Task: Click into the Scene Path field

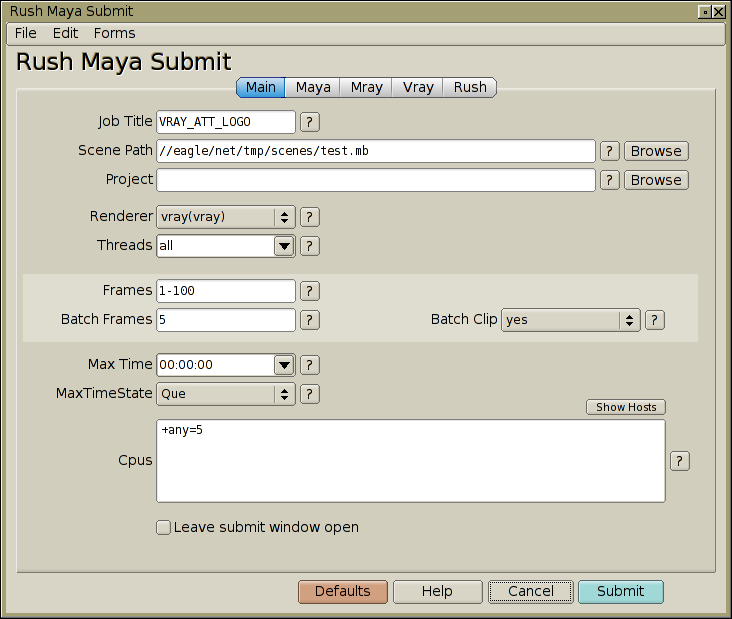Action: tap(376, 151)
